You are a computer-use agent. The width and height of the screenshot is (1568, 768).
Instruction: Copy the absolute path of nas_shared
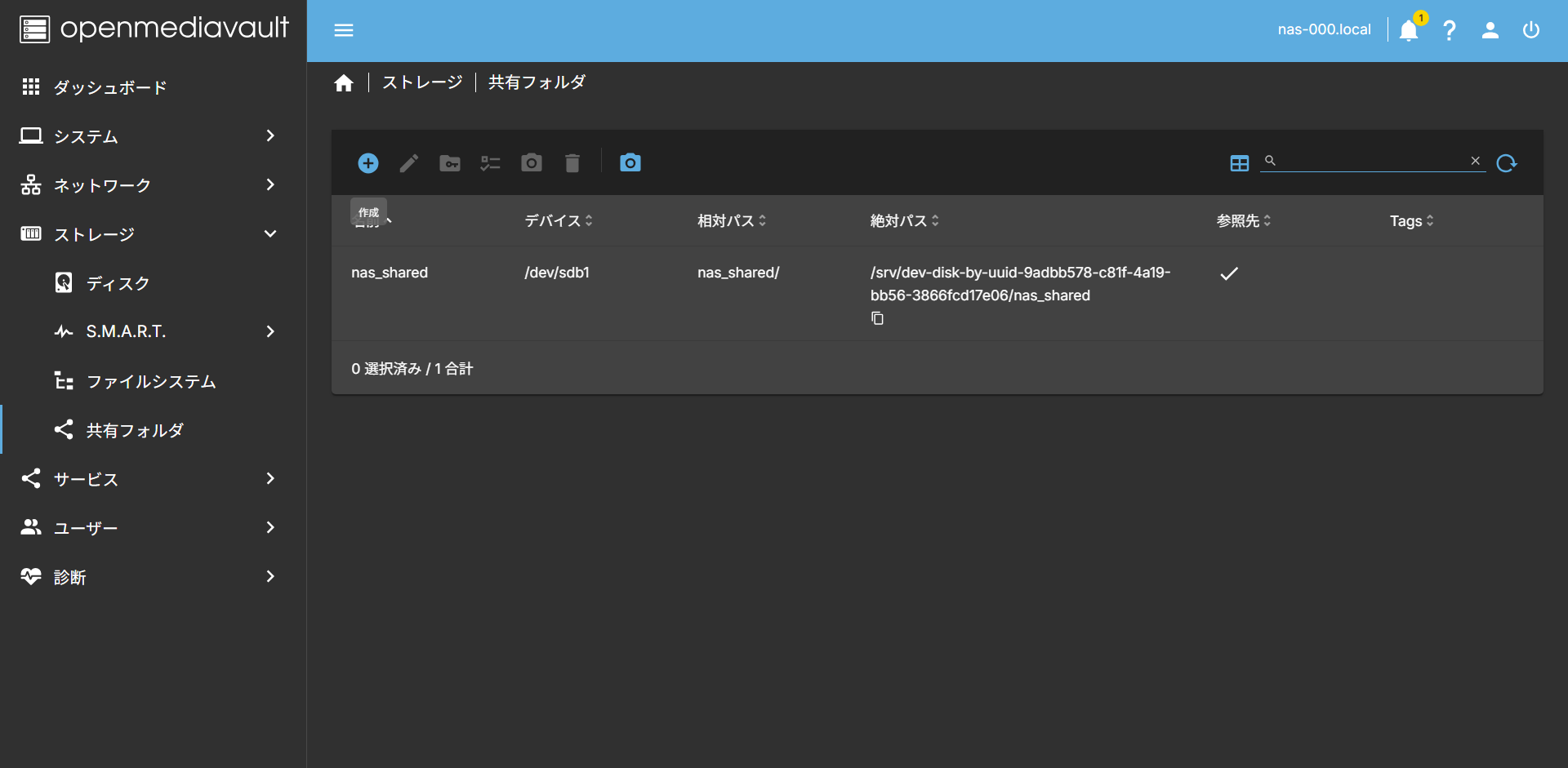[x=878, y=318]
